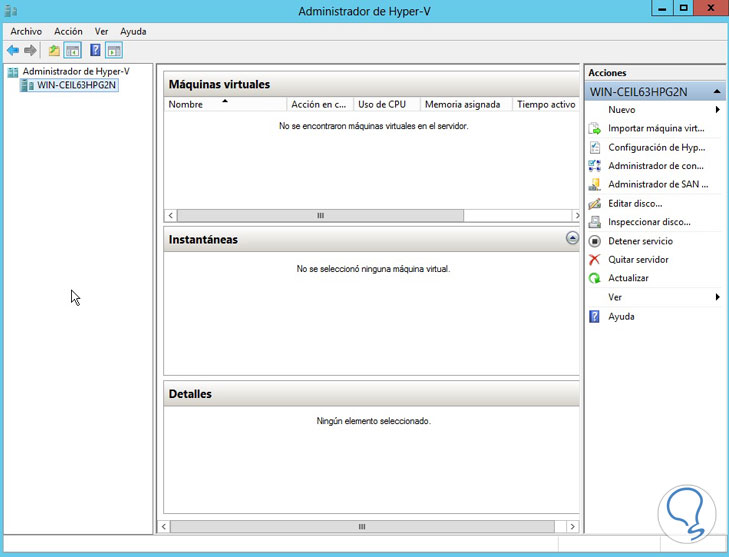Screen dimensions: 730x557
Task: Expand the Ver submenu arrow in Acciones
Action: coord(717,297)
